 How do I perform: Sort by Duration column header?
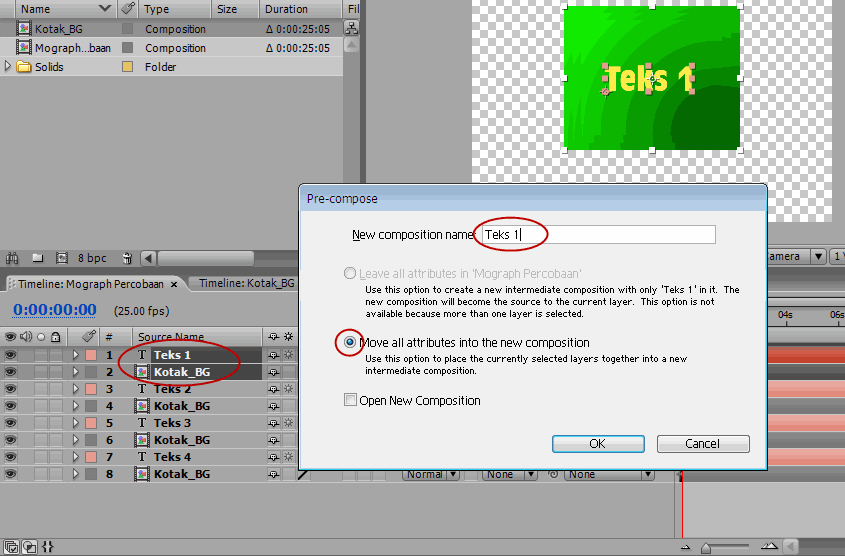[286, 9]
